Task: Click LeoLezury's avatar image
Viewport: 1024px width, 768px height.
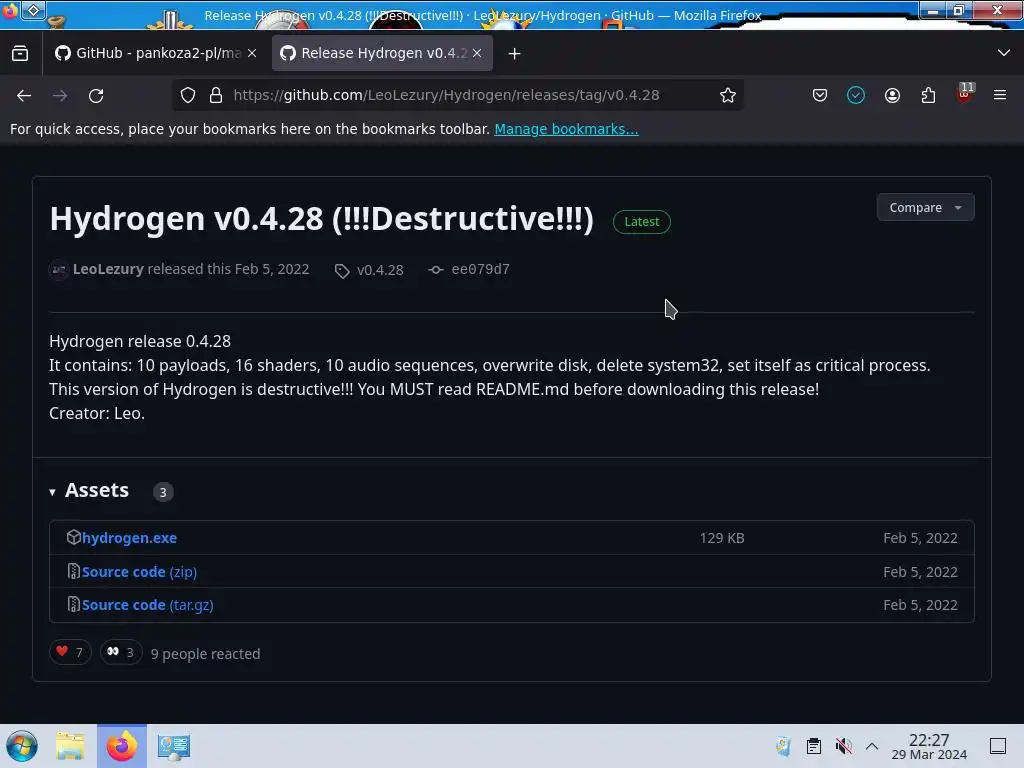Action: [59, 270]
